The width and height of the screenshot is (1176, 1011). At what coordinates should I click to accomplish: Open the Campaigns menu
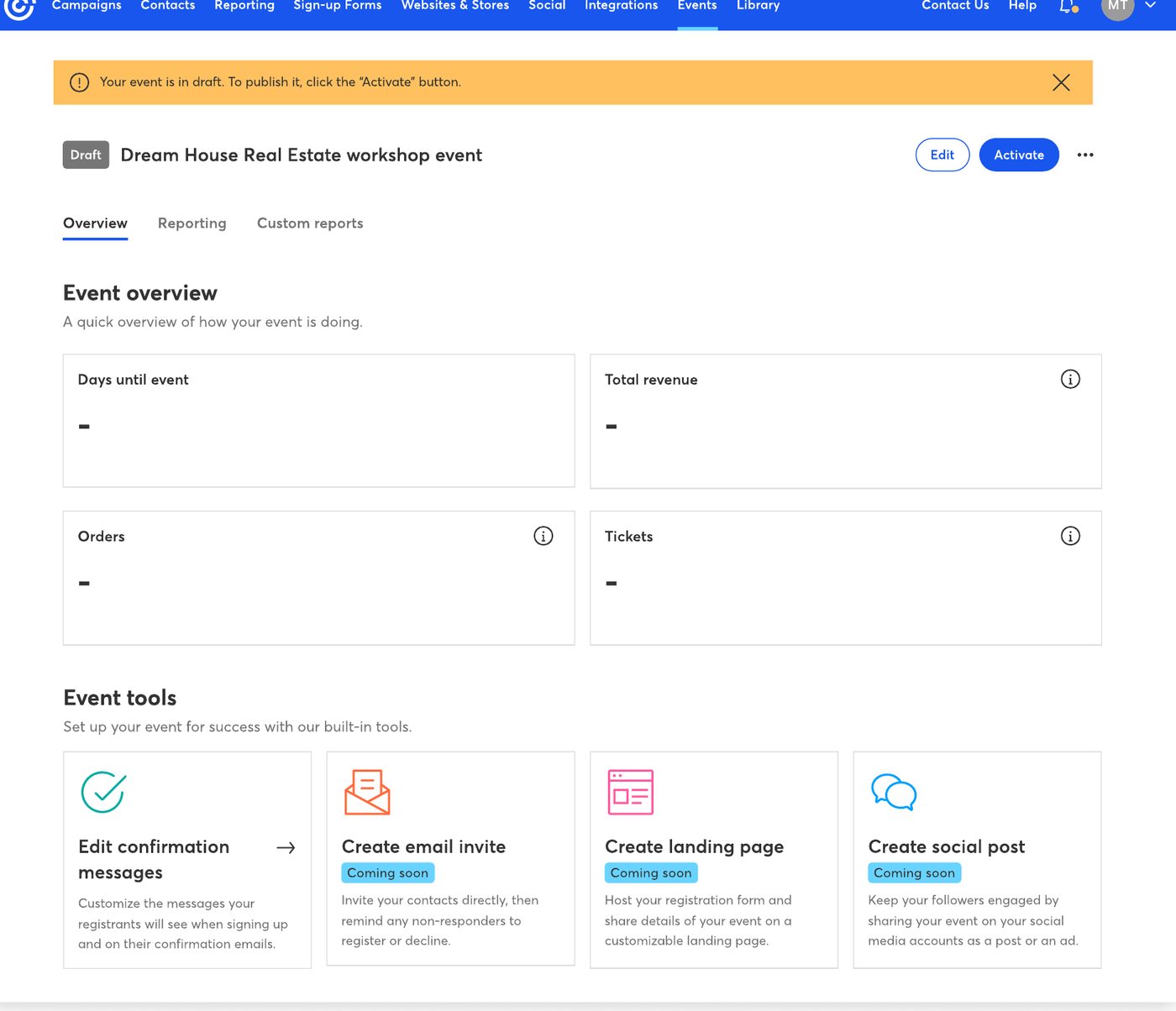(87, 5)
